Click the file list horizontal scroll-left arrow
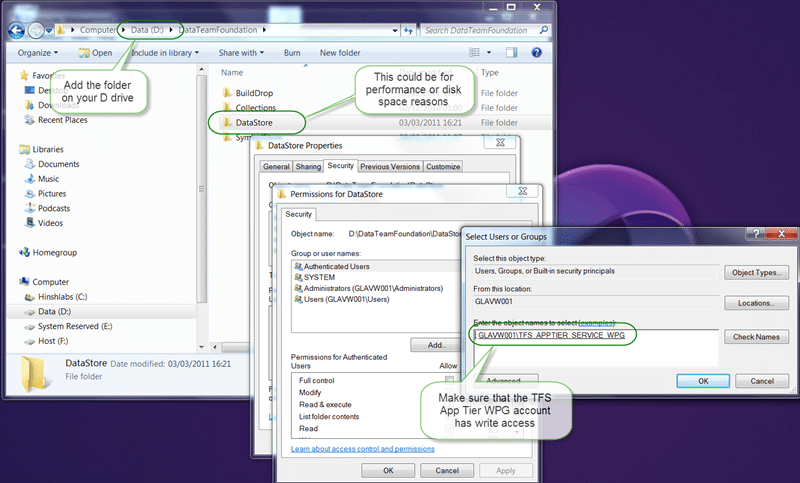 (215, 347)
